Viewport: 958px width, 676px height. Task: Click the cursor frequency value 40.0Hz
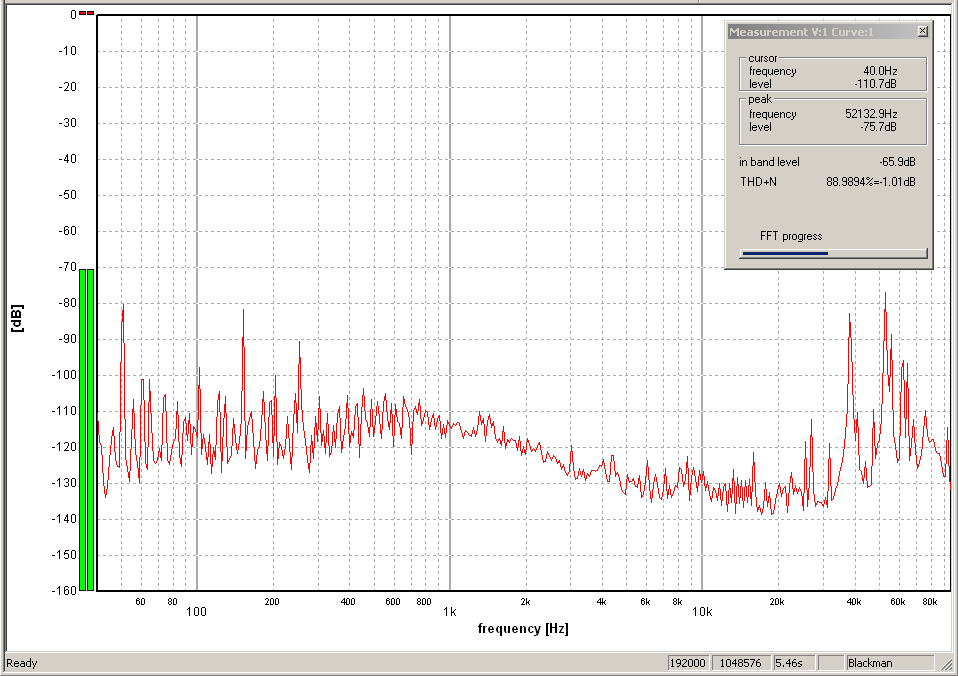tap(879, 71)
